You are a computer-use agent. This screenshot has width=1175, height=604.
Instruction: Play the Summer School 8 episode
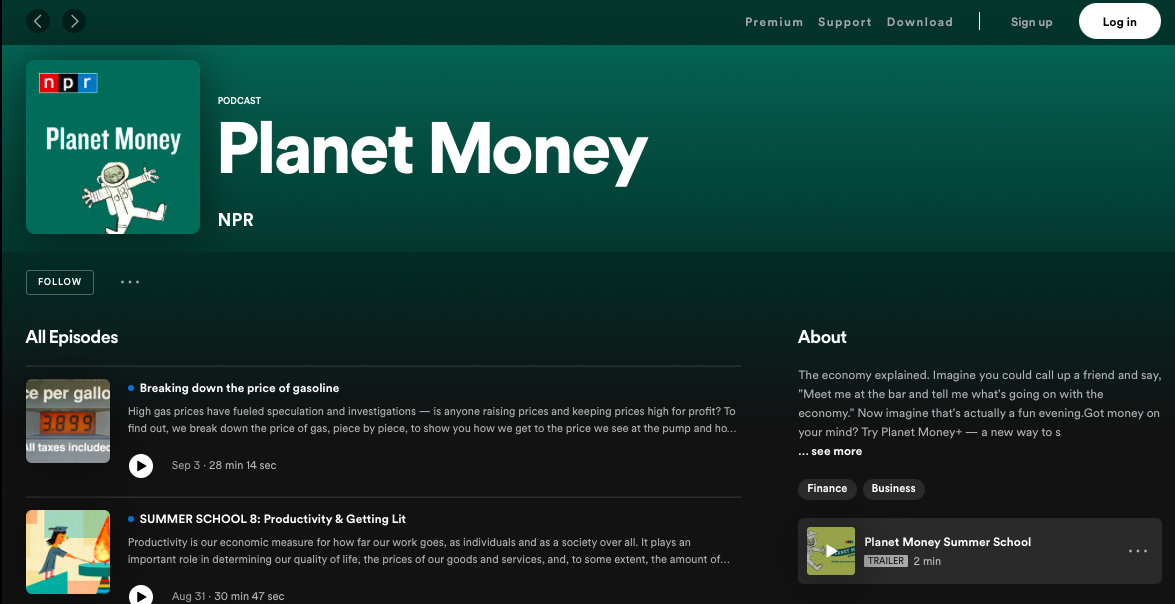141,596
